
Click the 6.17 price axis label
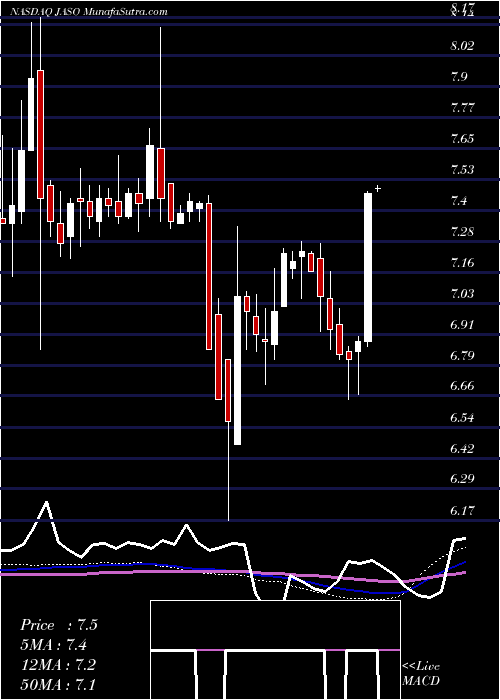(x=462, y=510)
